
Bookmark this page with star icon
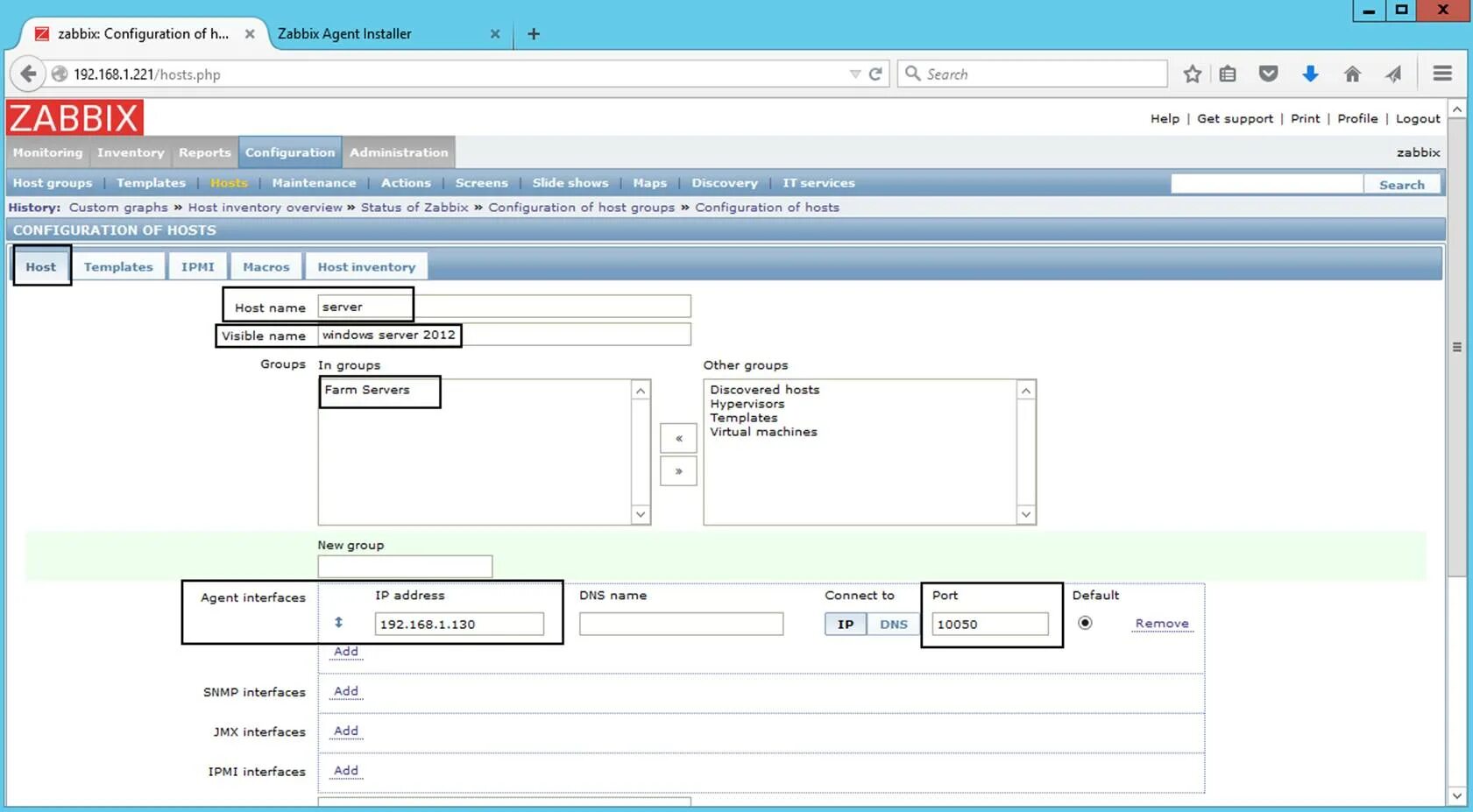point(1192,74)
